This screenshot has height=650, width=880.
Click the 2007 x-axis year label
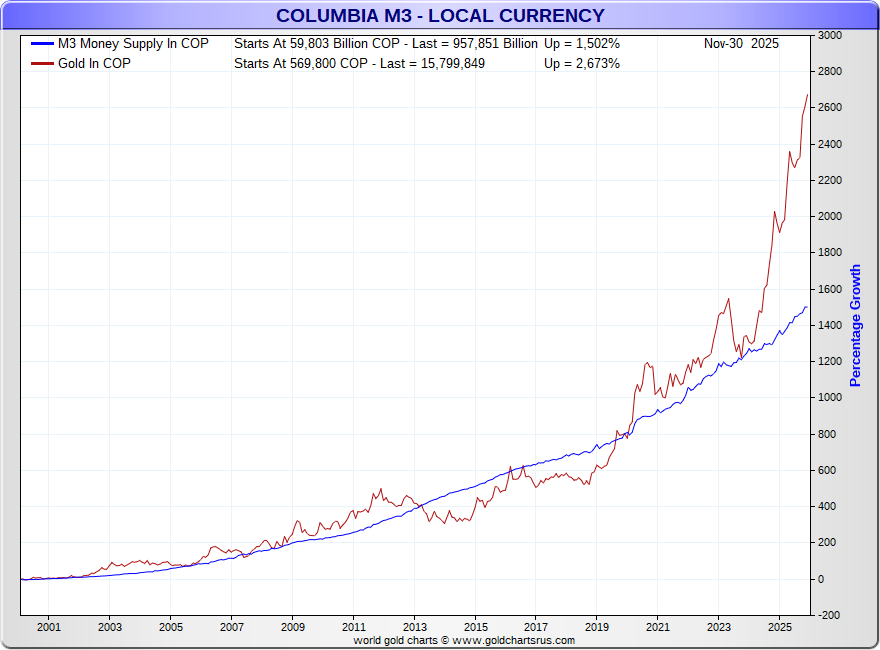[x=232, y=627]
